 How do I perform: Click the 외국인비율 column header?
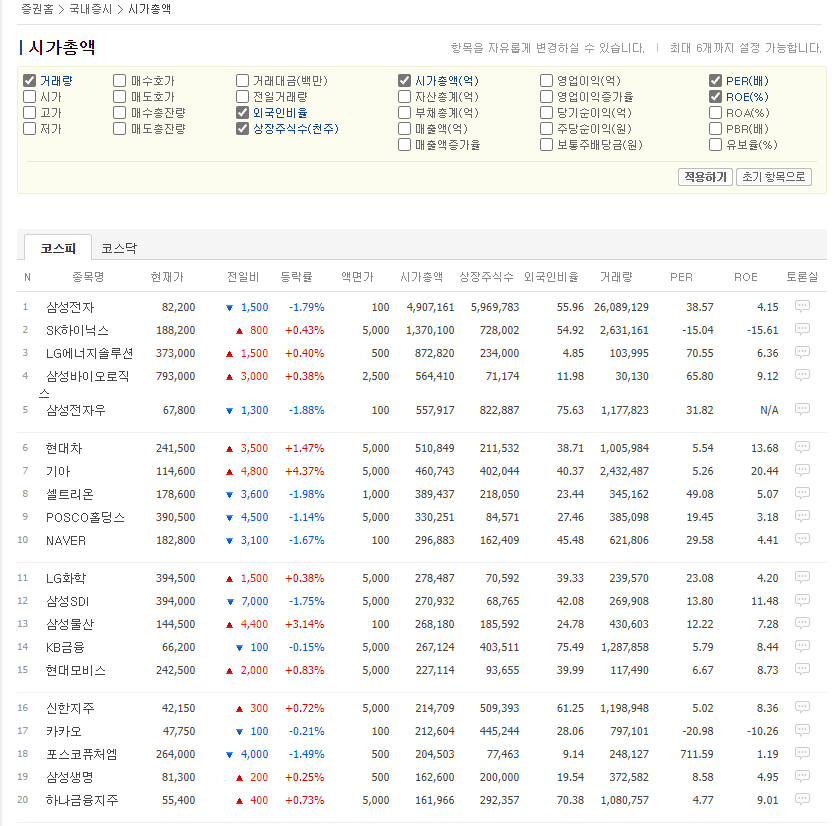click(551, 277)
